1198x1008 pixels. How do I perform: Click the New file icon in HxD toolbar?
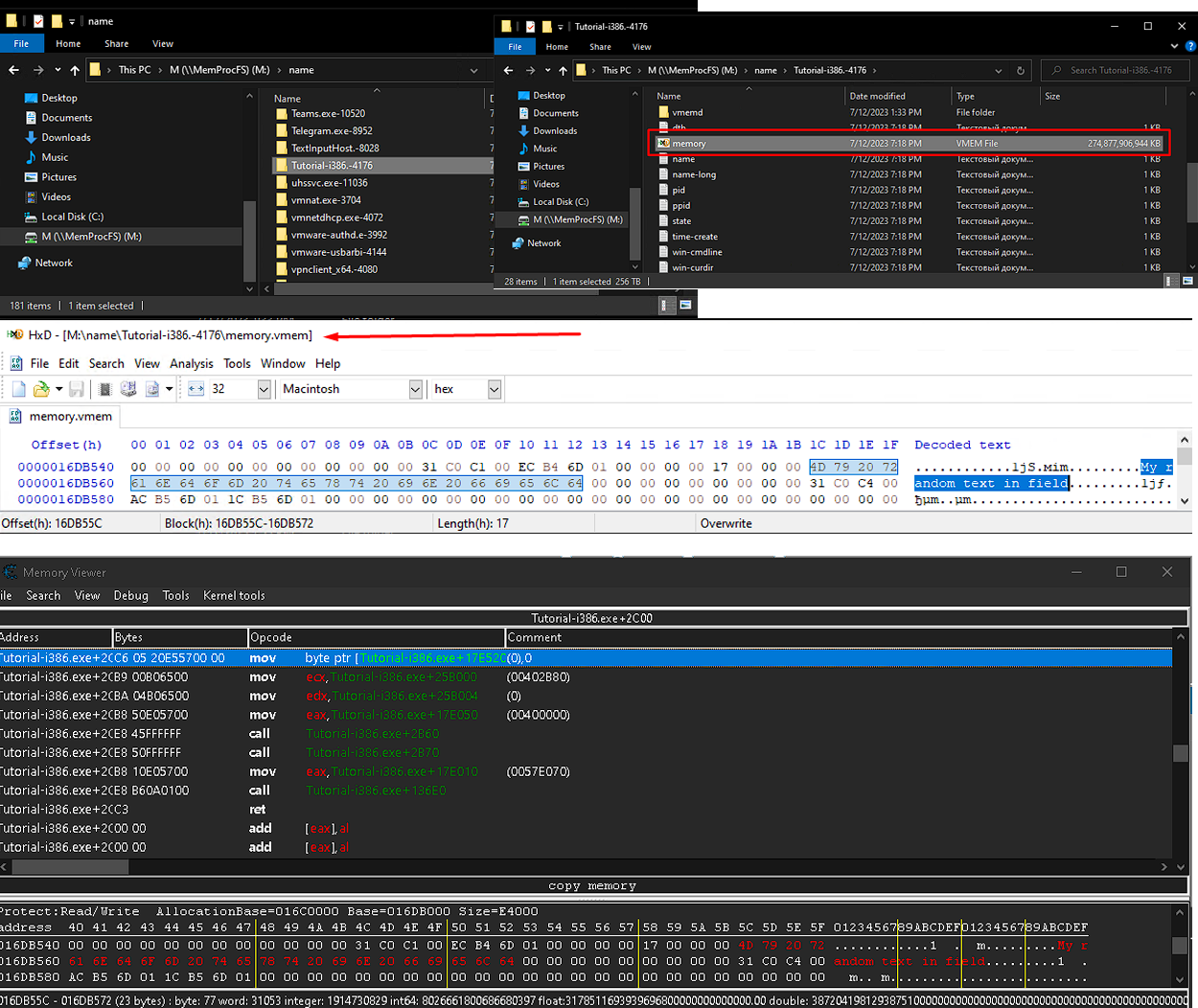[19, 389]
